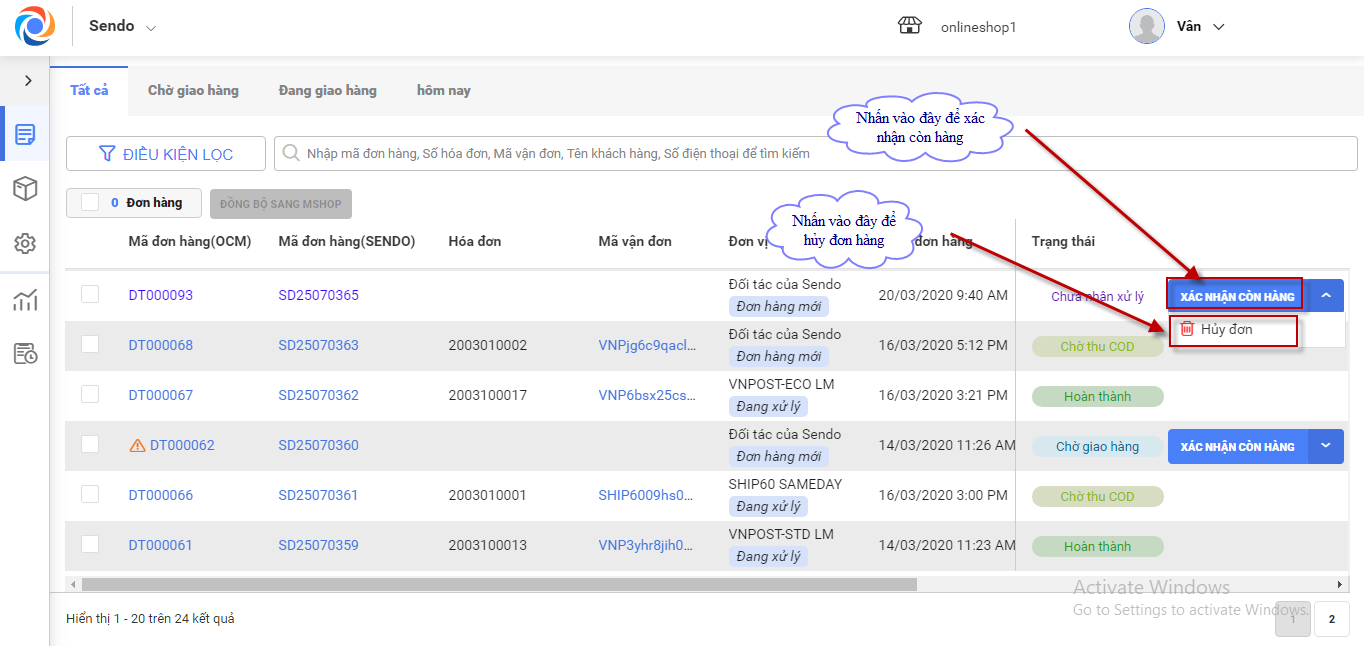This screenshot has width=1364, height=646.
Task: Click the horizontal scrollbar under the table
Action: [500, 584]
